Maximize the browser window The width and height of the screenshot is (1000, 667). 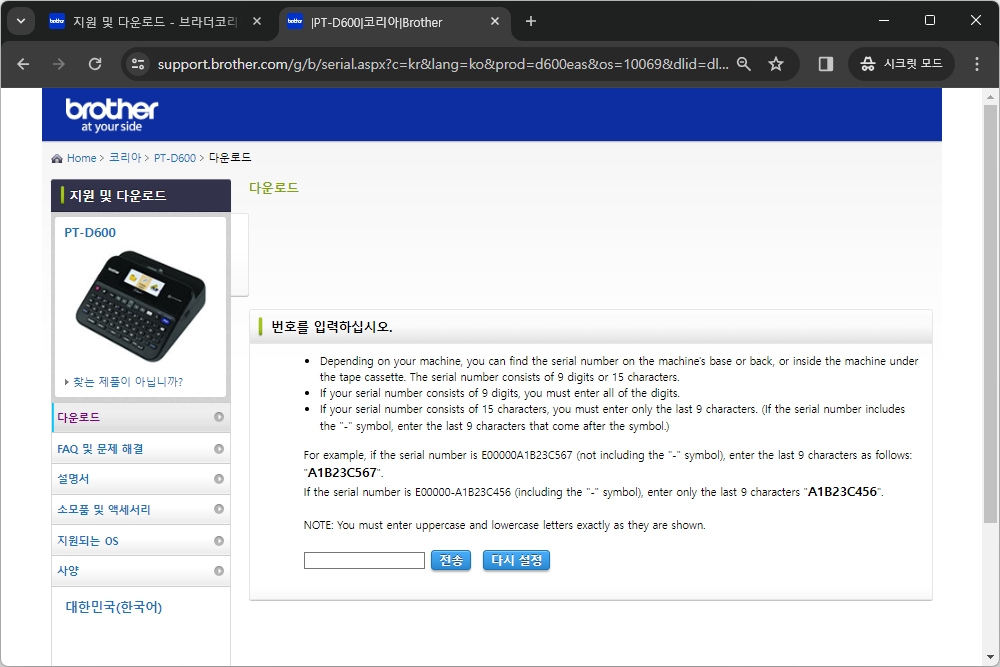coord(930,20)
